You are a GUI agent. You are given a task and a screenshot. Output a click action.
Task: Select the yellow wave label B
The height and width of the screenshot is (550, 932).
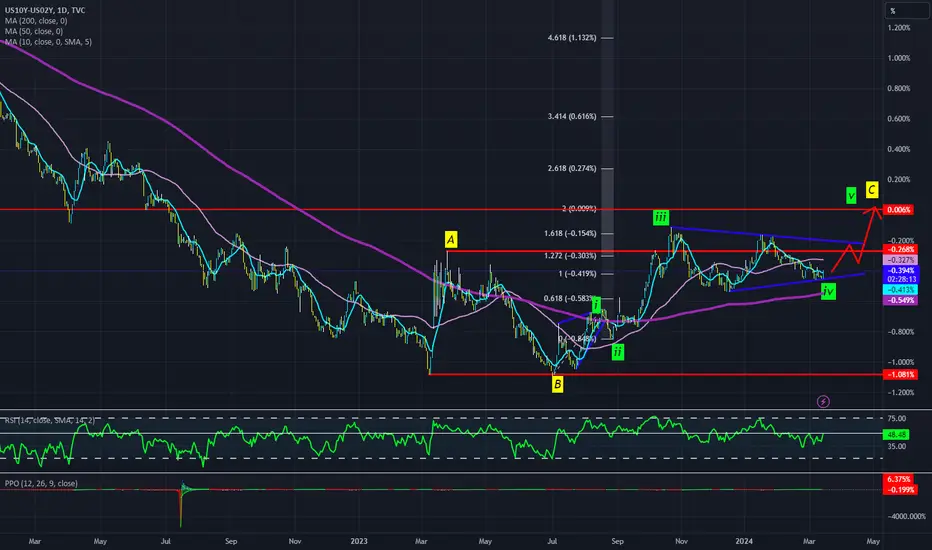[557, 384]
